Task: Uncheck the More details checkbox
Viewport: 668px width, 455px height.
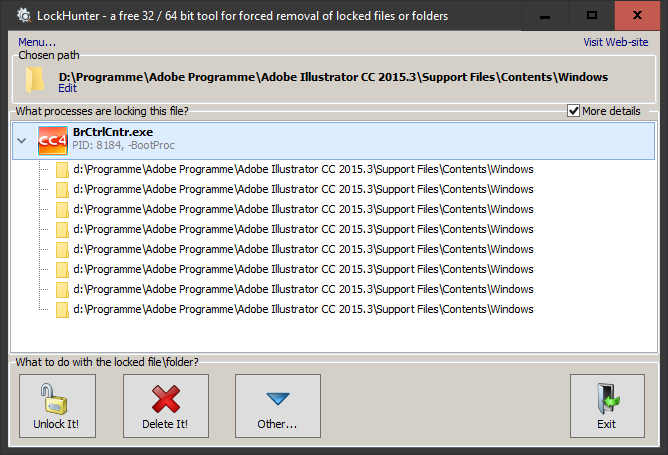Action: pos(573,111)
